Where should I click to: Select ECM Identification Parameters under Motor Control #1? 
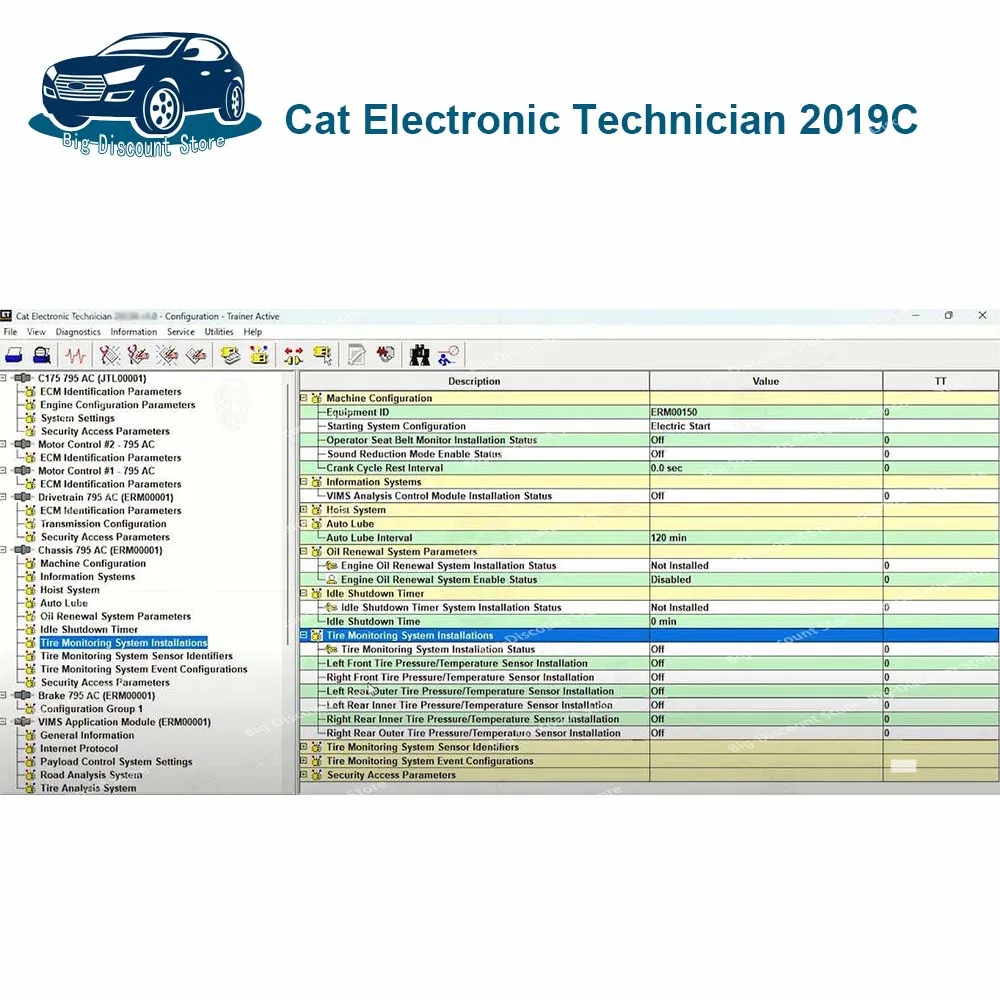click(110, 484)
